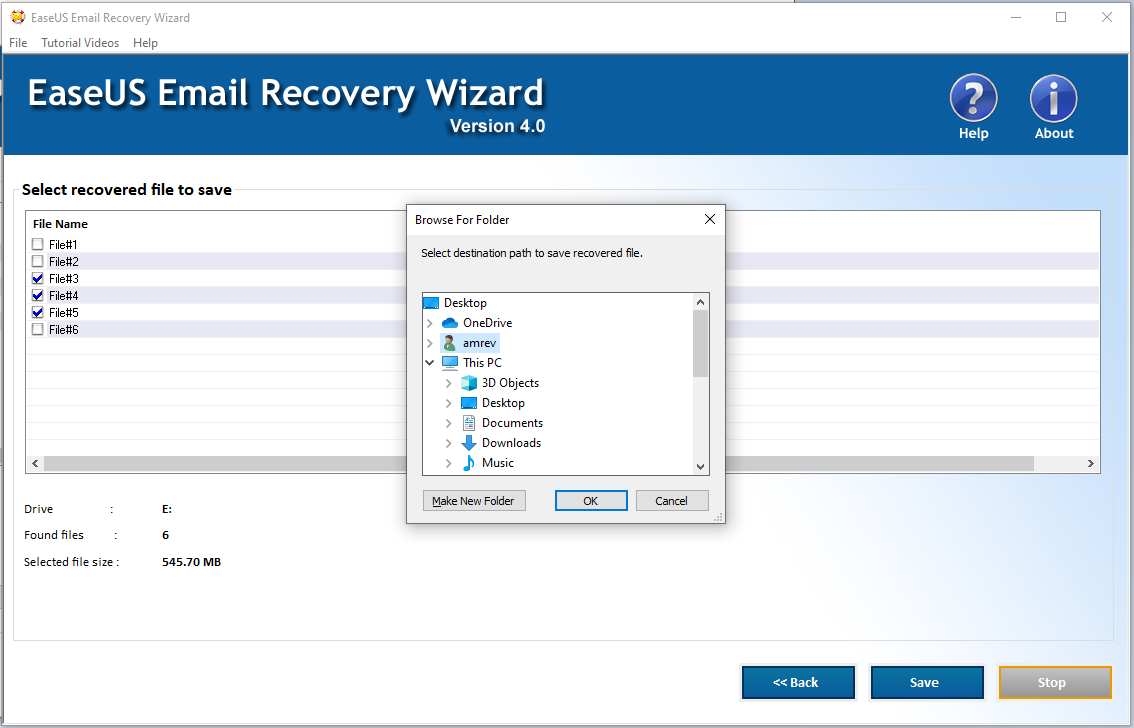
Task: Select the 3D Objects folder icon
Action: coord(469,383)
